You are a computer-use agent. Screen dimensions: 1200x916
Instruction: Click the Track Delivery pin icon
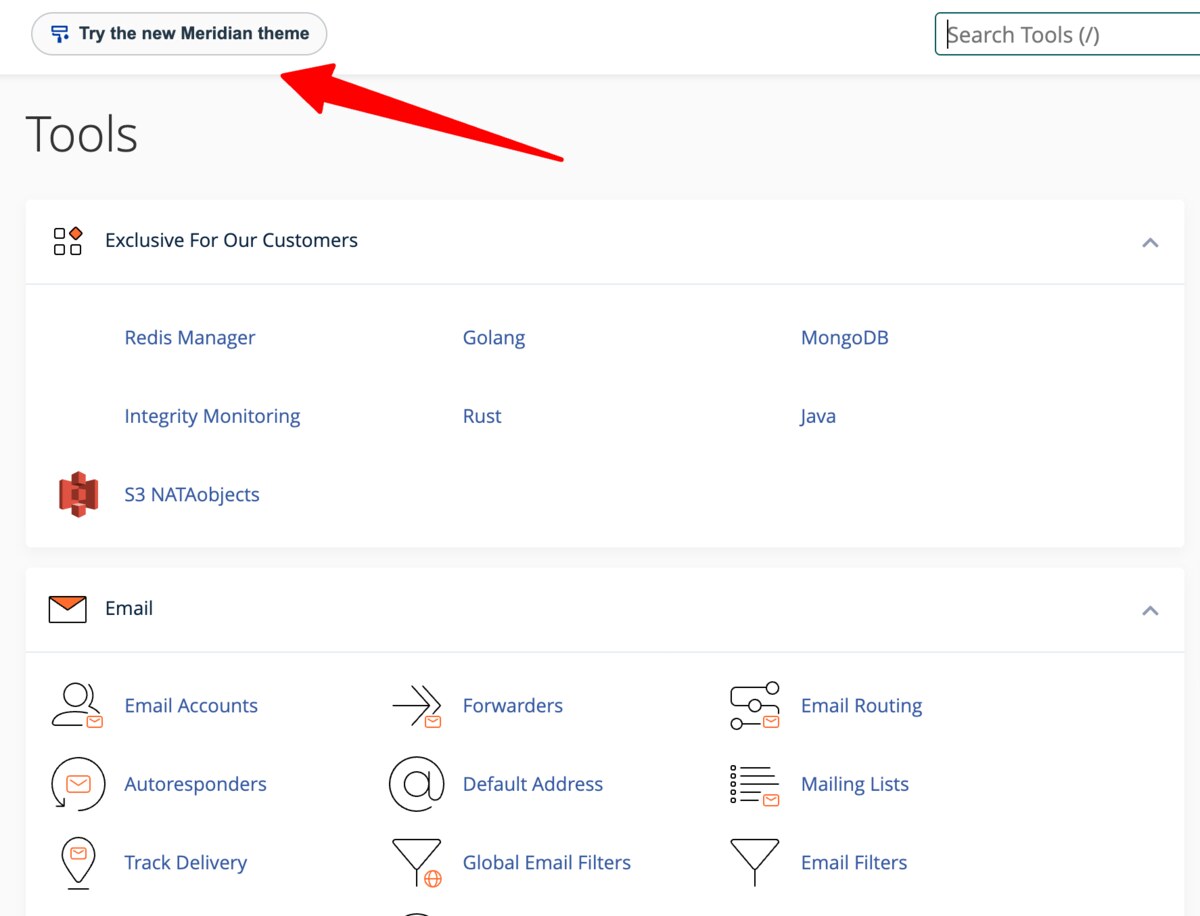tap(78, 863)
